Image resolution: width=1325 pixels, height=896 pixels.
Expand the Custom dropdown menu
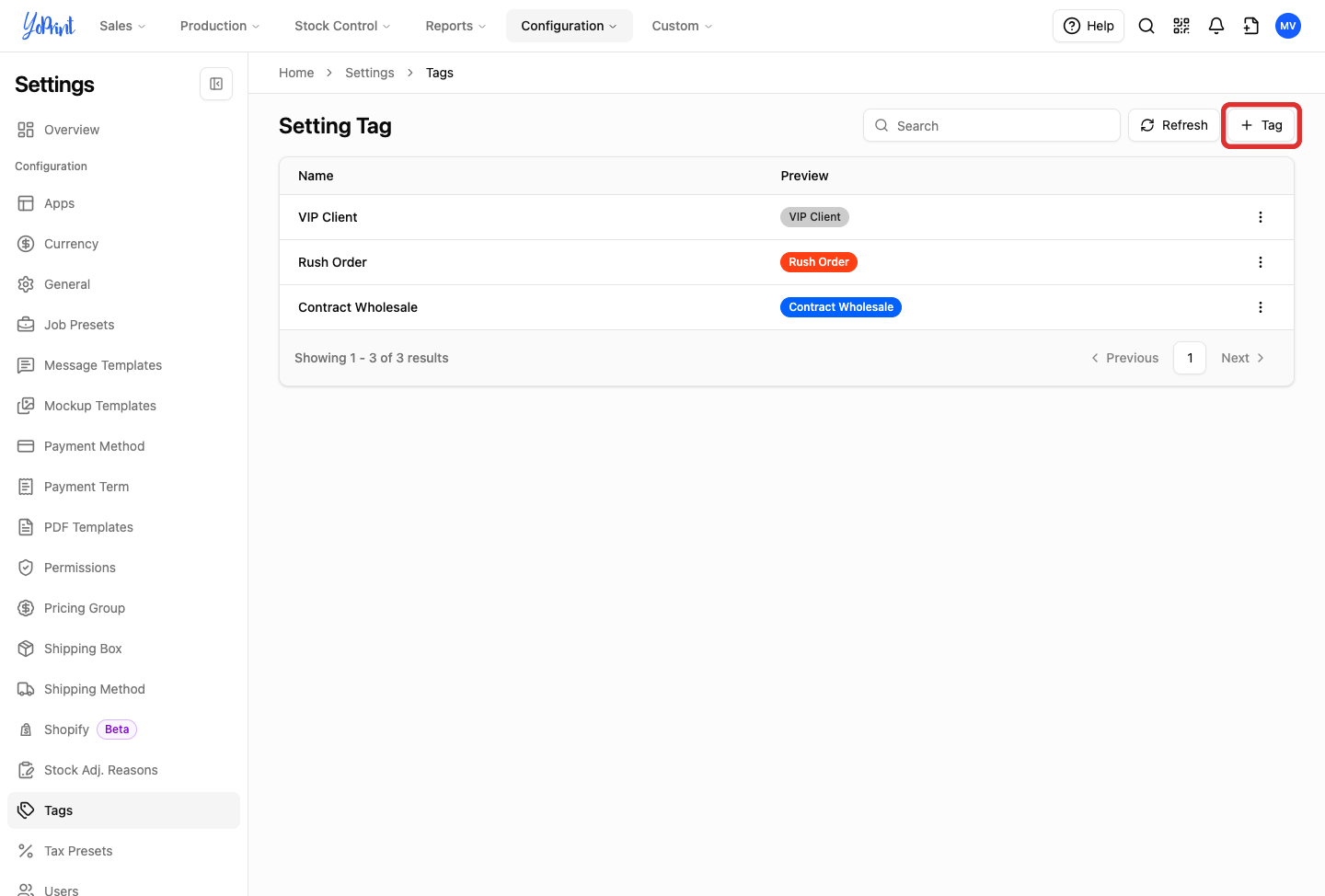pyautogui.click(x=682, y=26)
